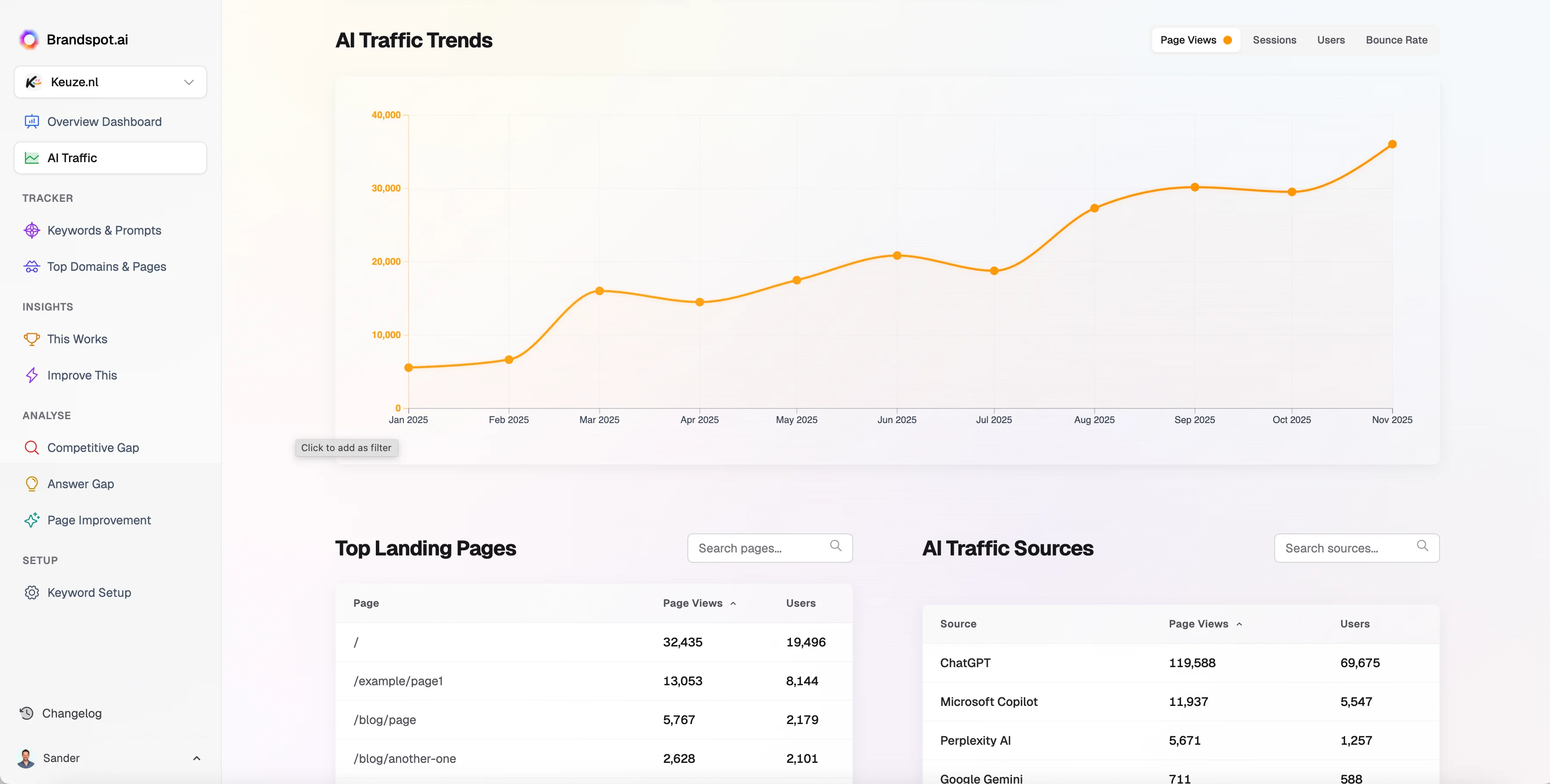This screenshot has width=1550, height=784.
Task: Click the Nov 2025 data point on the chart
Action: pos(1392,144)
